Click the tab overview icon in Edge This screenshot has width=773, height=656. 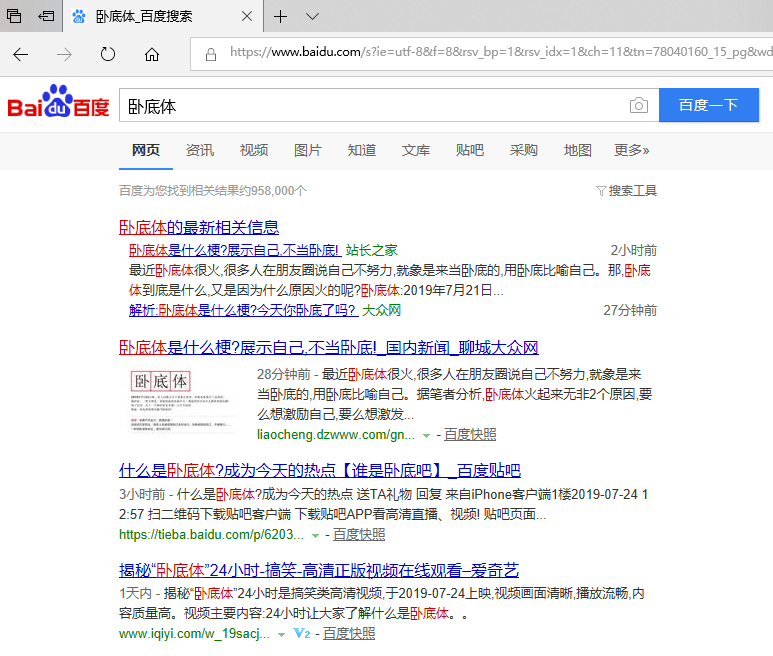point(14,16)
